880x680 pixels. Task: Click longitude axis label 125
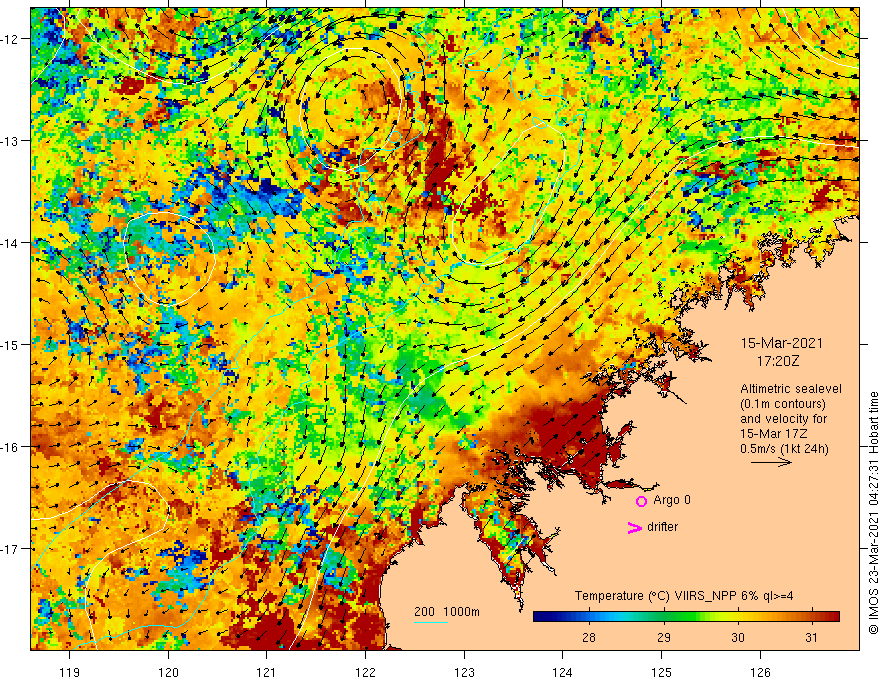662,672
